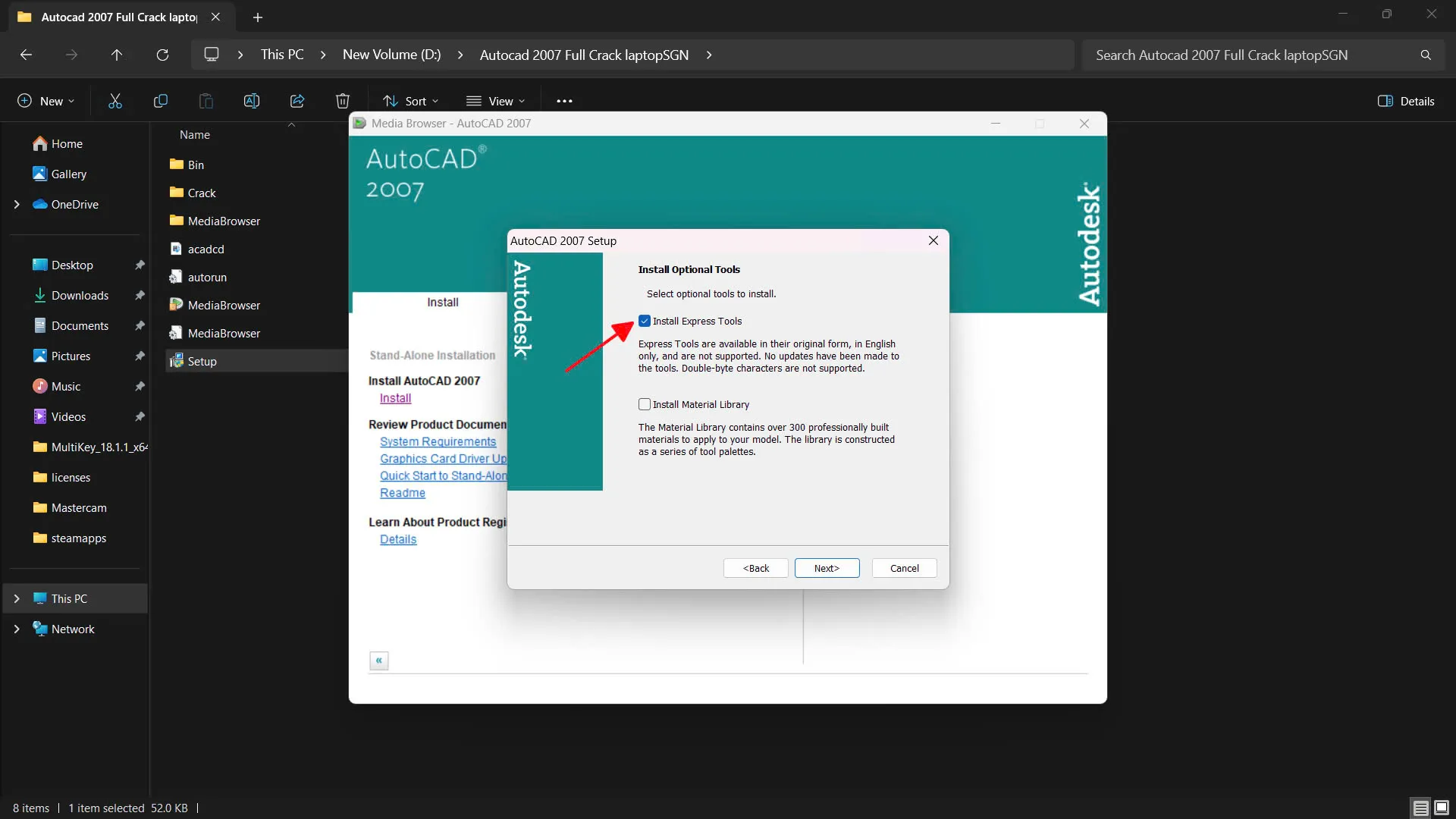Click the Refresh icon in the address bar
The image size is (1456, 819).
pos(162,54)
